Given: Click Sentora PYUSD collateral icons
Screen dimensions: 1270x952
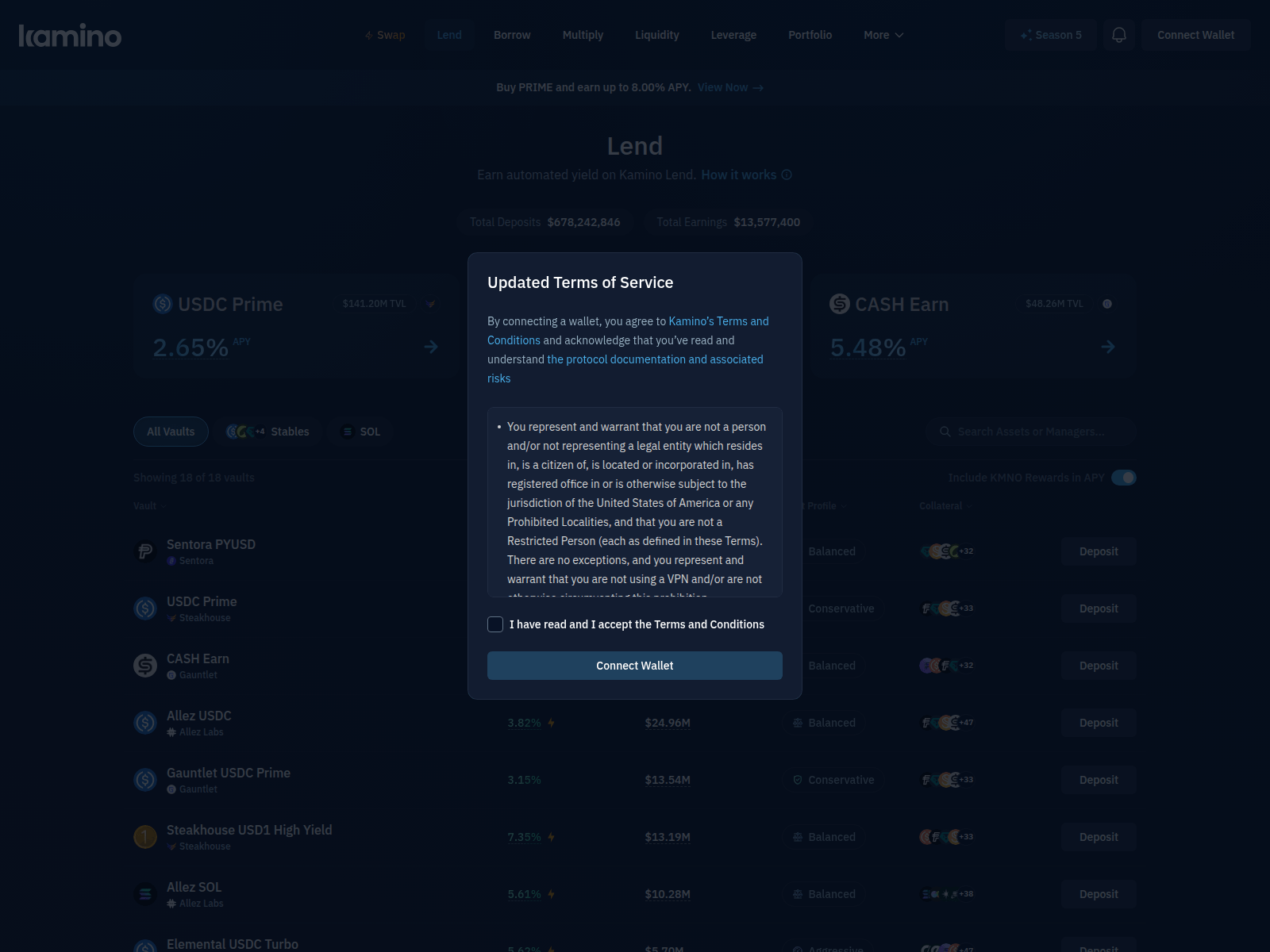Looking at the screenshot, I should pos(946,551).
